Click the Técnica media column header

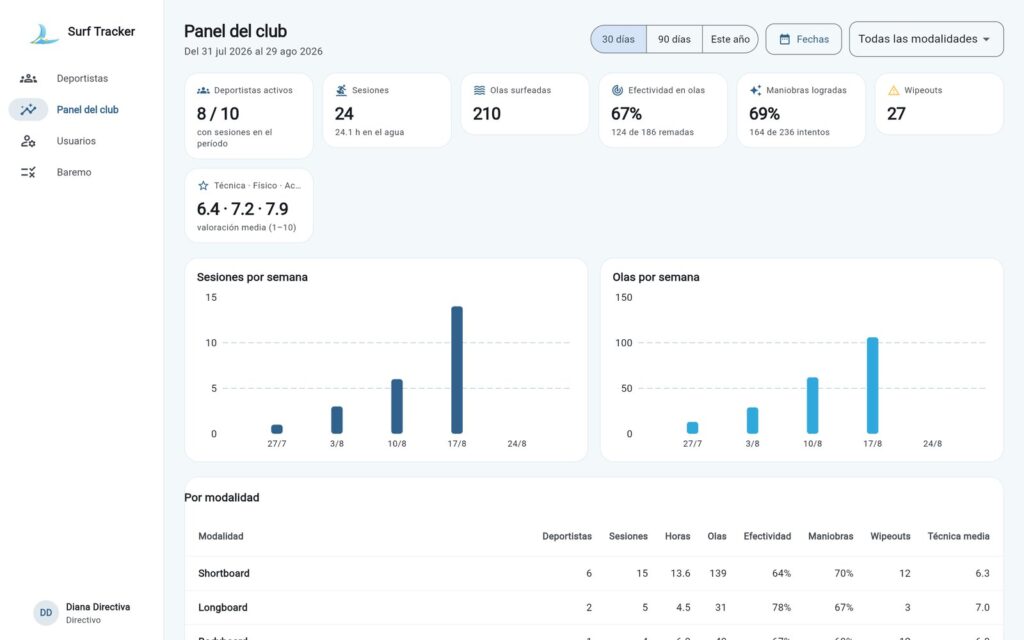click(x=958, y=536)
